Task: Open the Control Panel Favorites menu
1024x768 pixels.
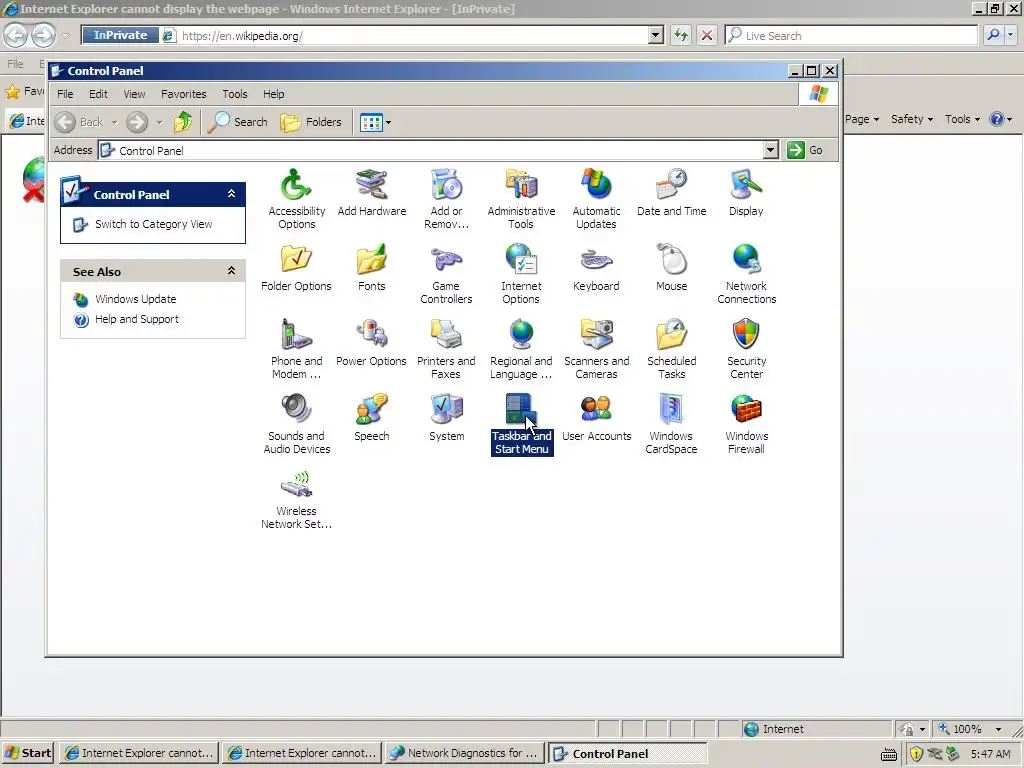Action: pyautogui.click(x=184, y=94)
